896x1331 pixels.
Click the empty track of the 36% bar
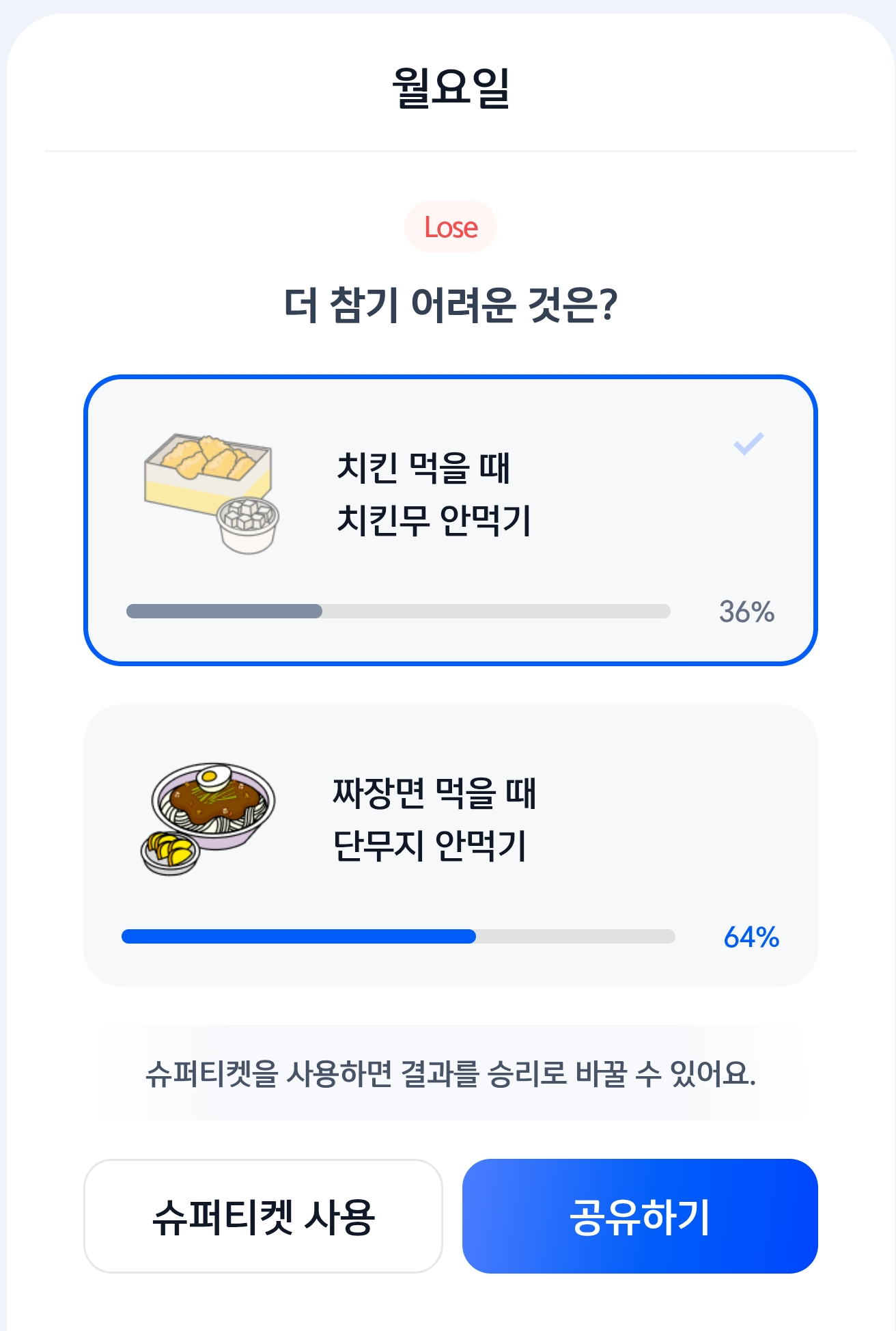[496, 612]
